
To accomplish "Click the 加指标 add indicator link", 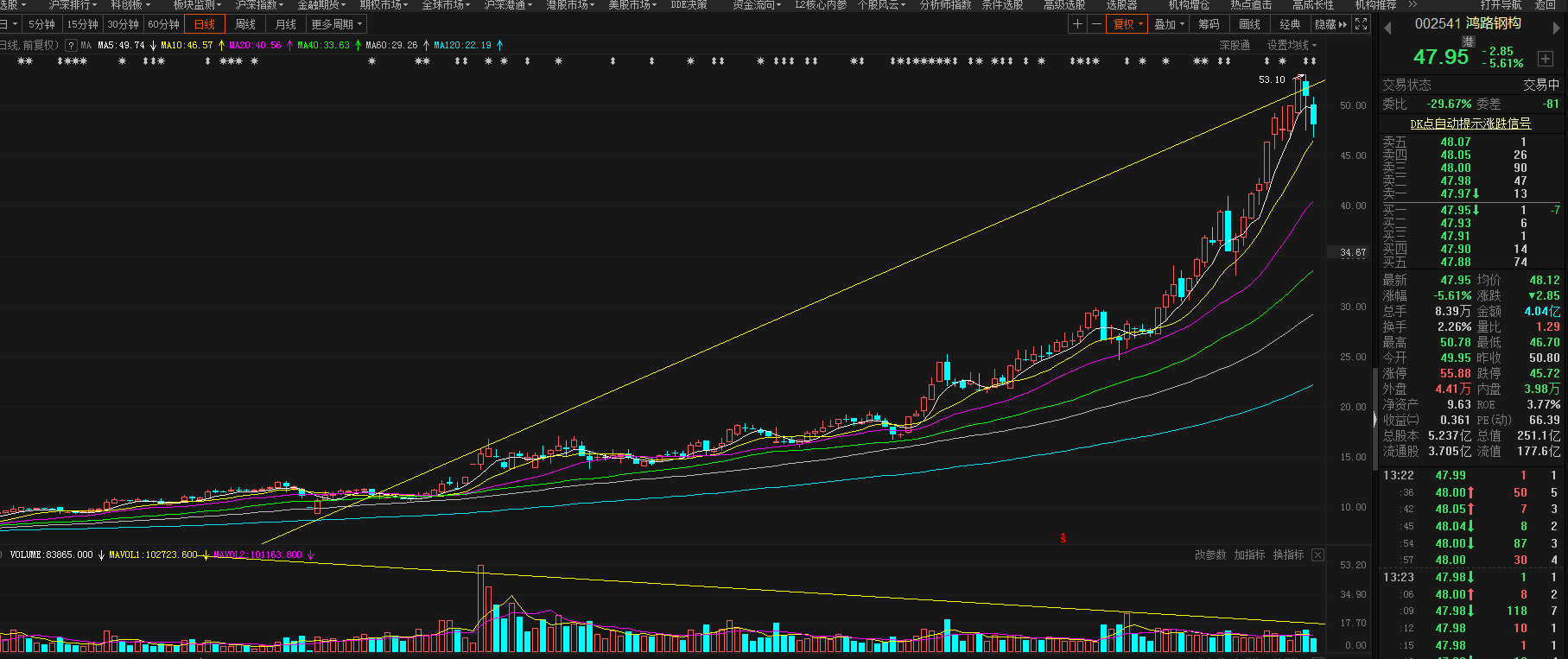I will click(1249, 554).
